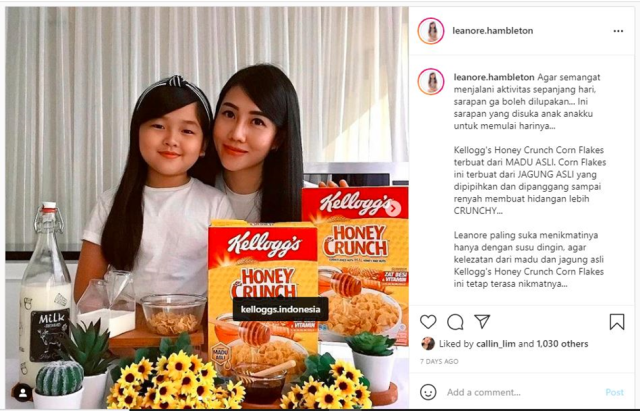
Task: Show tagged people icon on photo
Action: tap(23, 393)
